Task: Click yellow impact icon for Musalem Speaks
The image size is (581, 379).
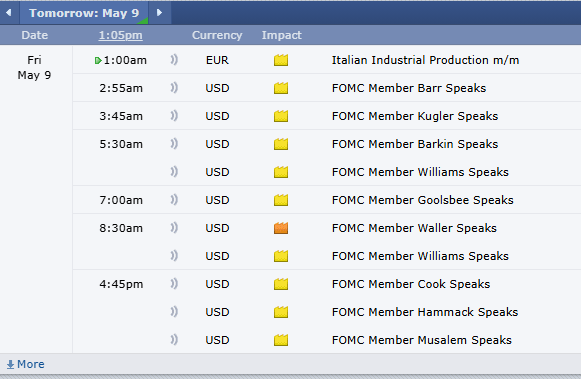Action: (x=281, y=340)
